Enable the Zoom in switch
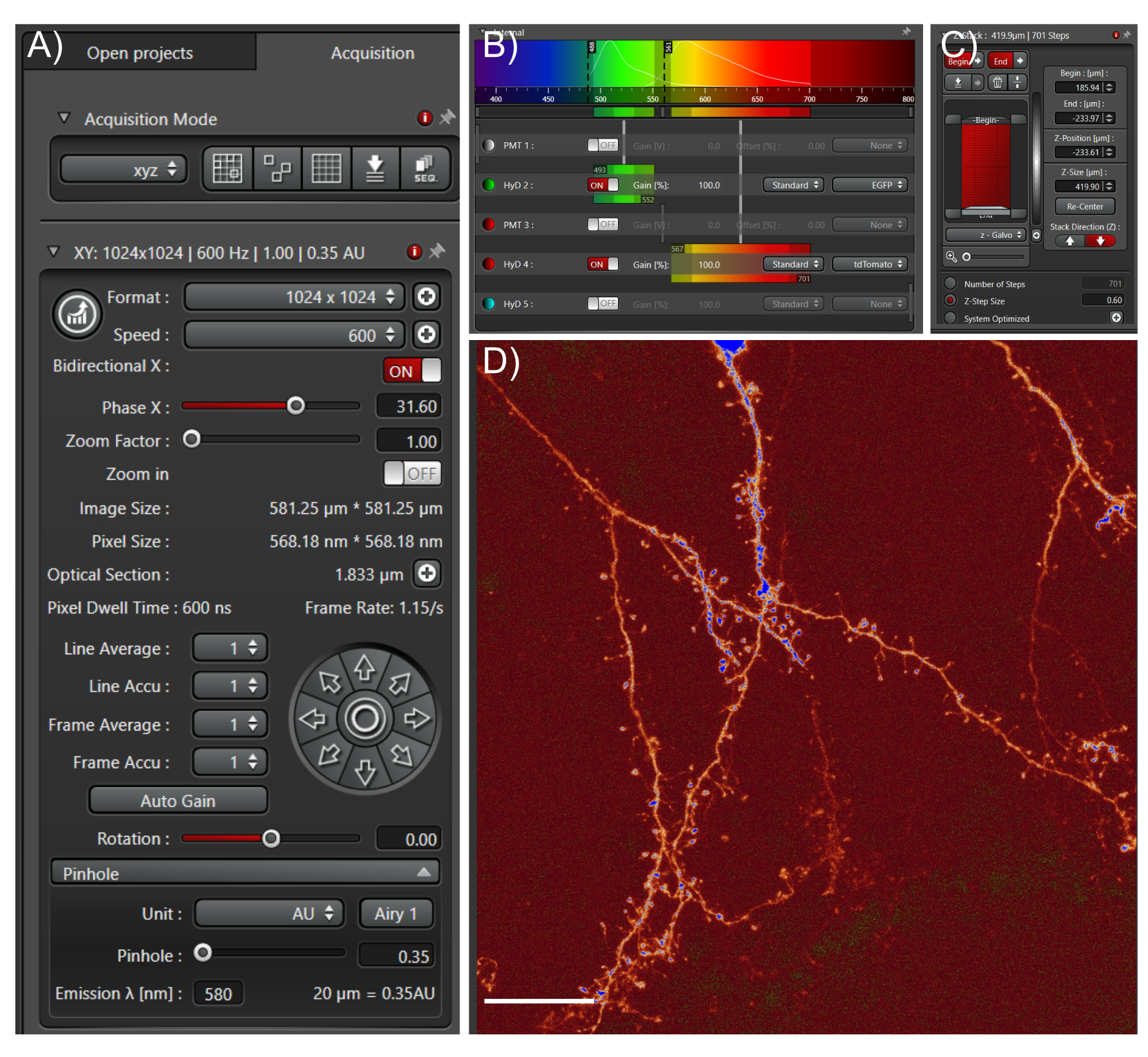 point(412,474)
